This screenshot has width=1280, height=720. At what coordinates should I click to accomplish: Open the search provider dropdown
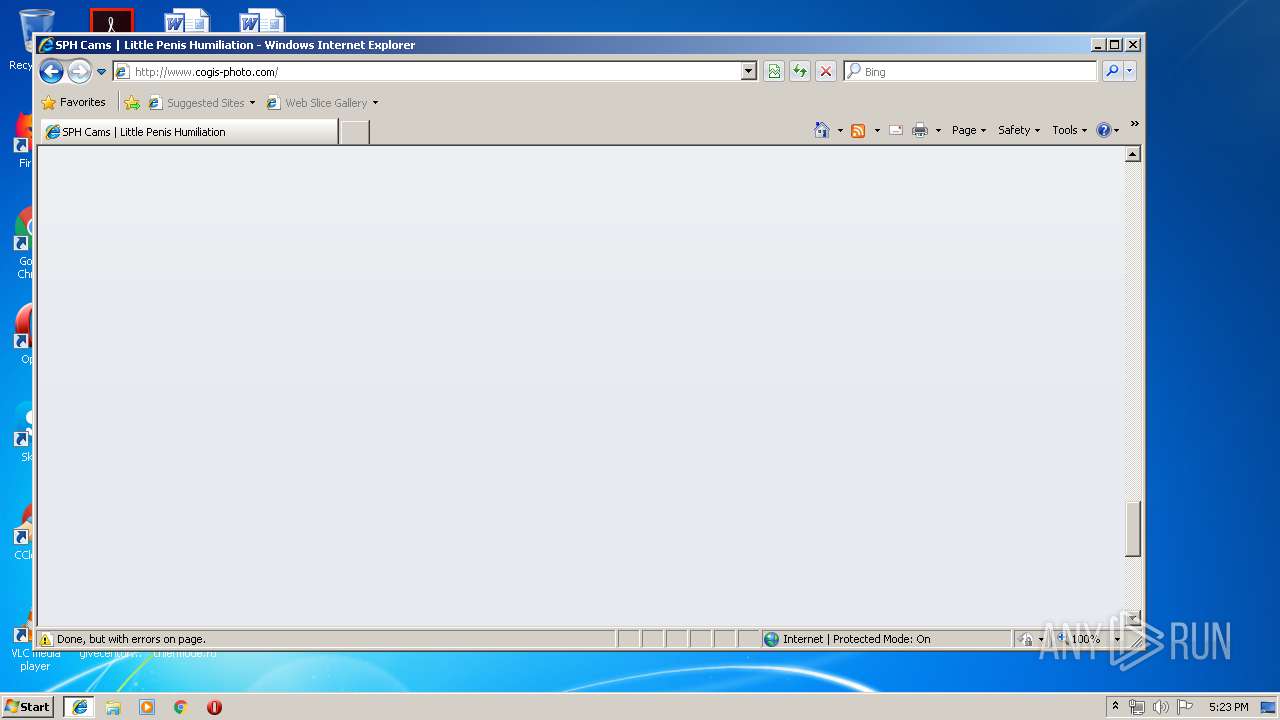point(1129,72)
